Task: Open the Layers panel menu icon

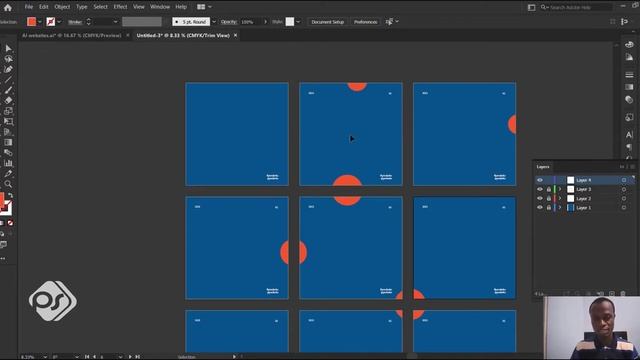Action: point(633,167)
